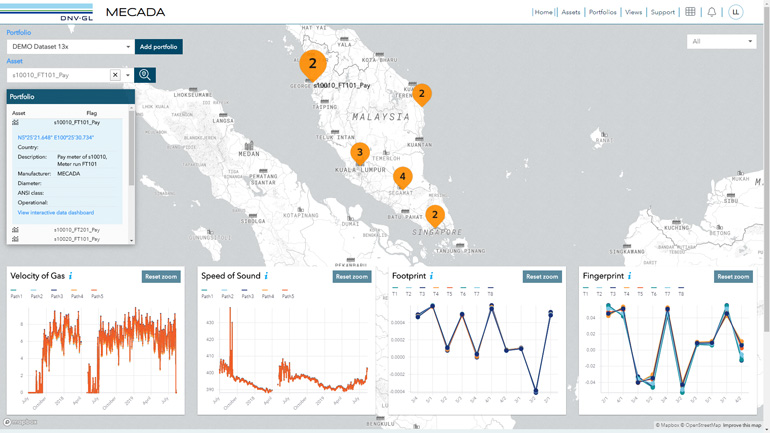Reset zoom on Velocity of Gas chart

pyautogui.click(x=161, y=276)
